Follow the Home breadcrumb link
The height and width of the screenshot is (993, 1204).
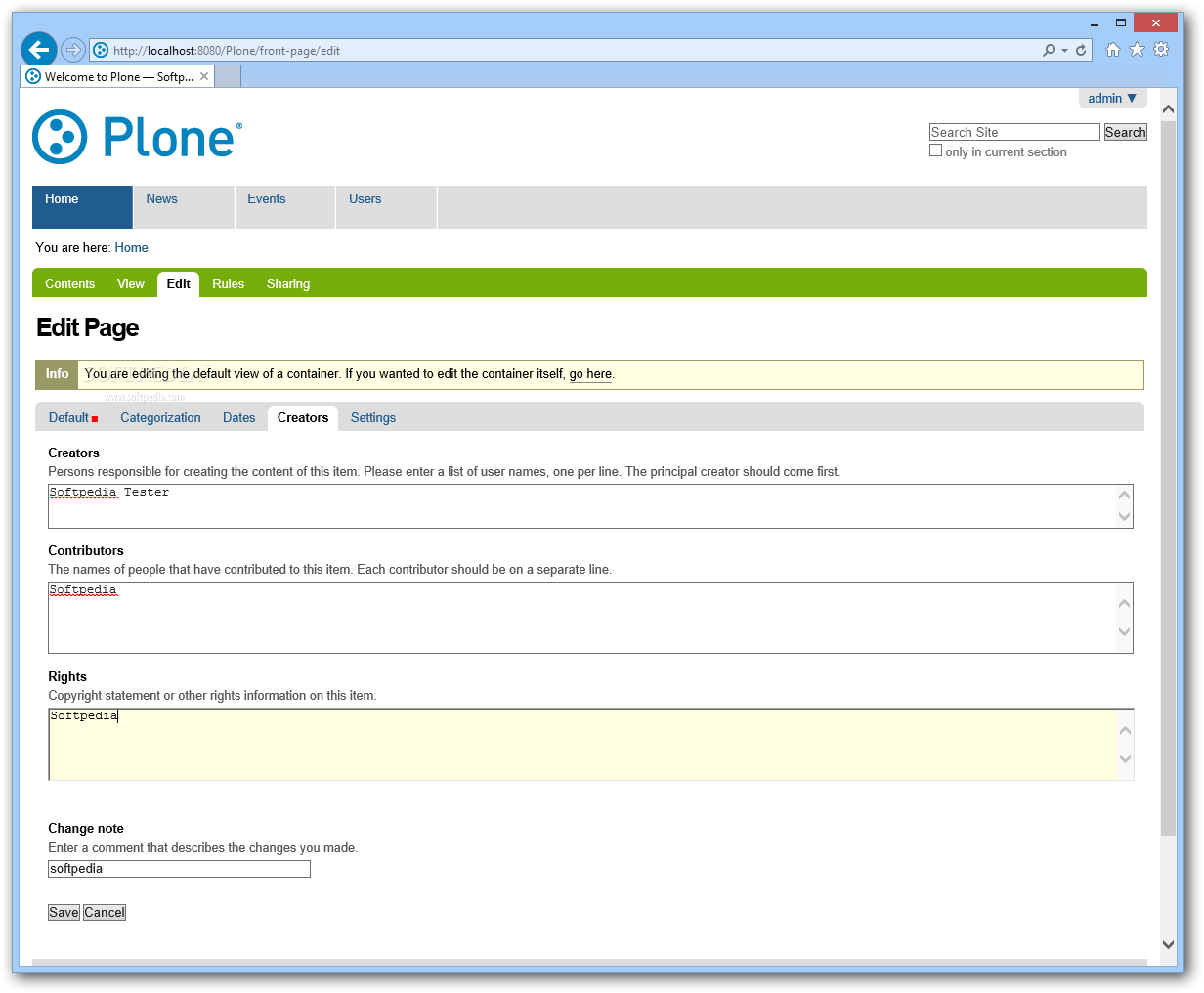[x=131, y=247]
